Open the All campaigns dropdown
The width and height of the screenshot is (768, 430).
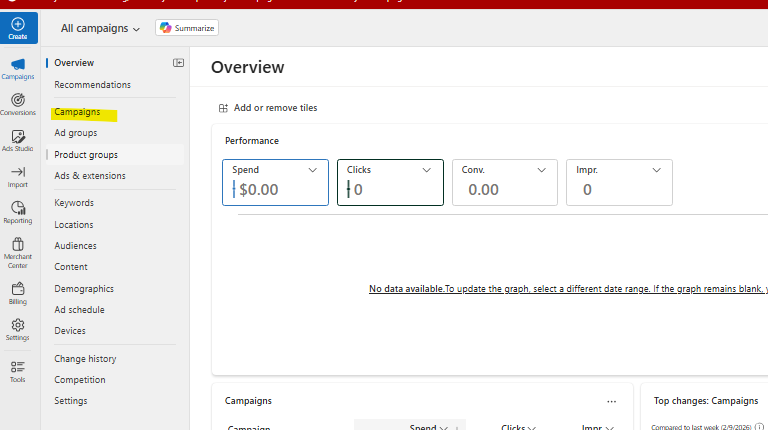click(x=100, y=28)
